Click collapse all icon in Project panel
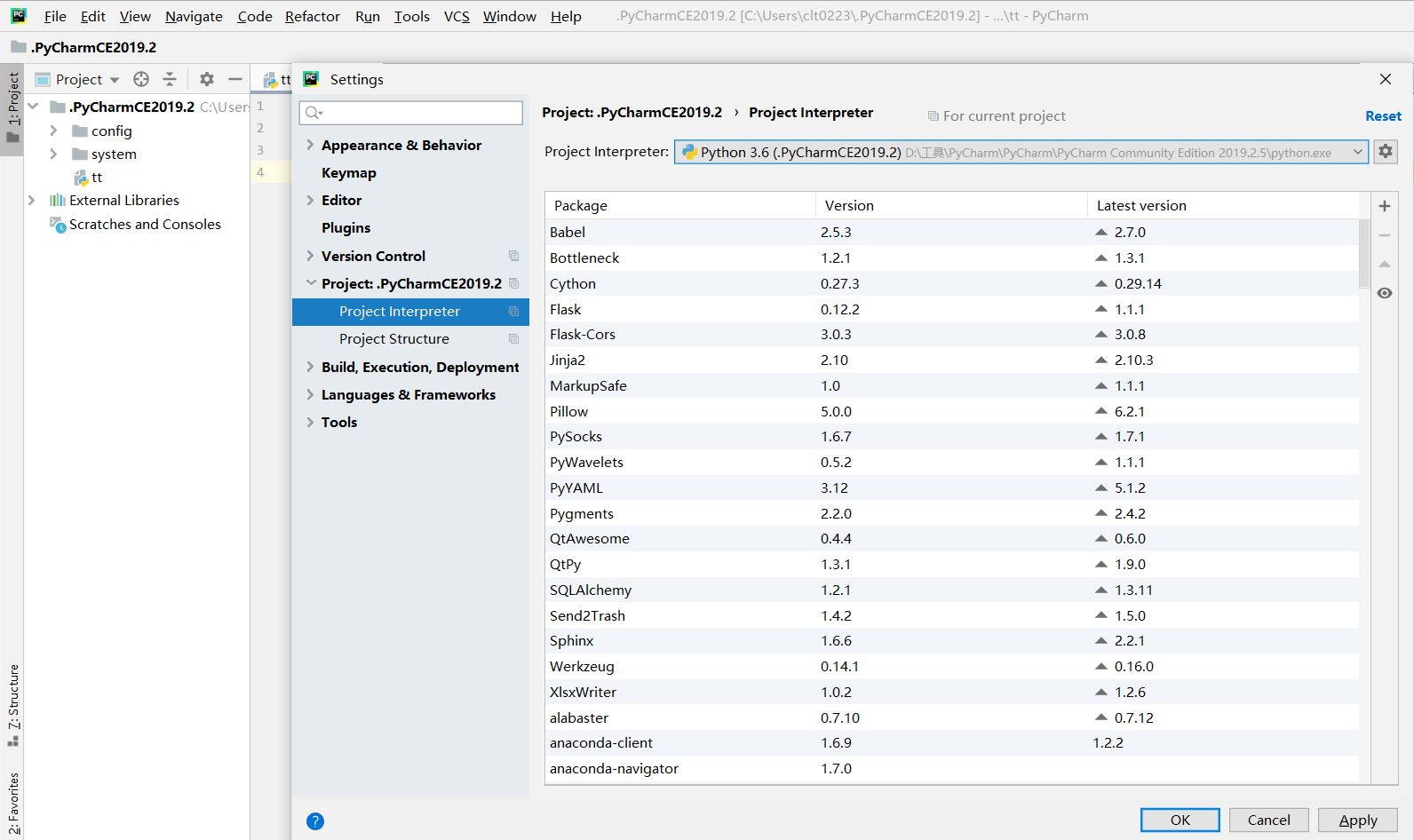Viewport: 1414px width, 840px height. click(x=170, y=79)
